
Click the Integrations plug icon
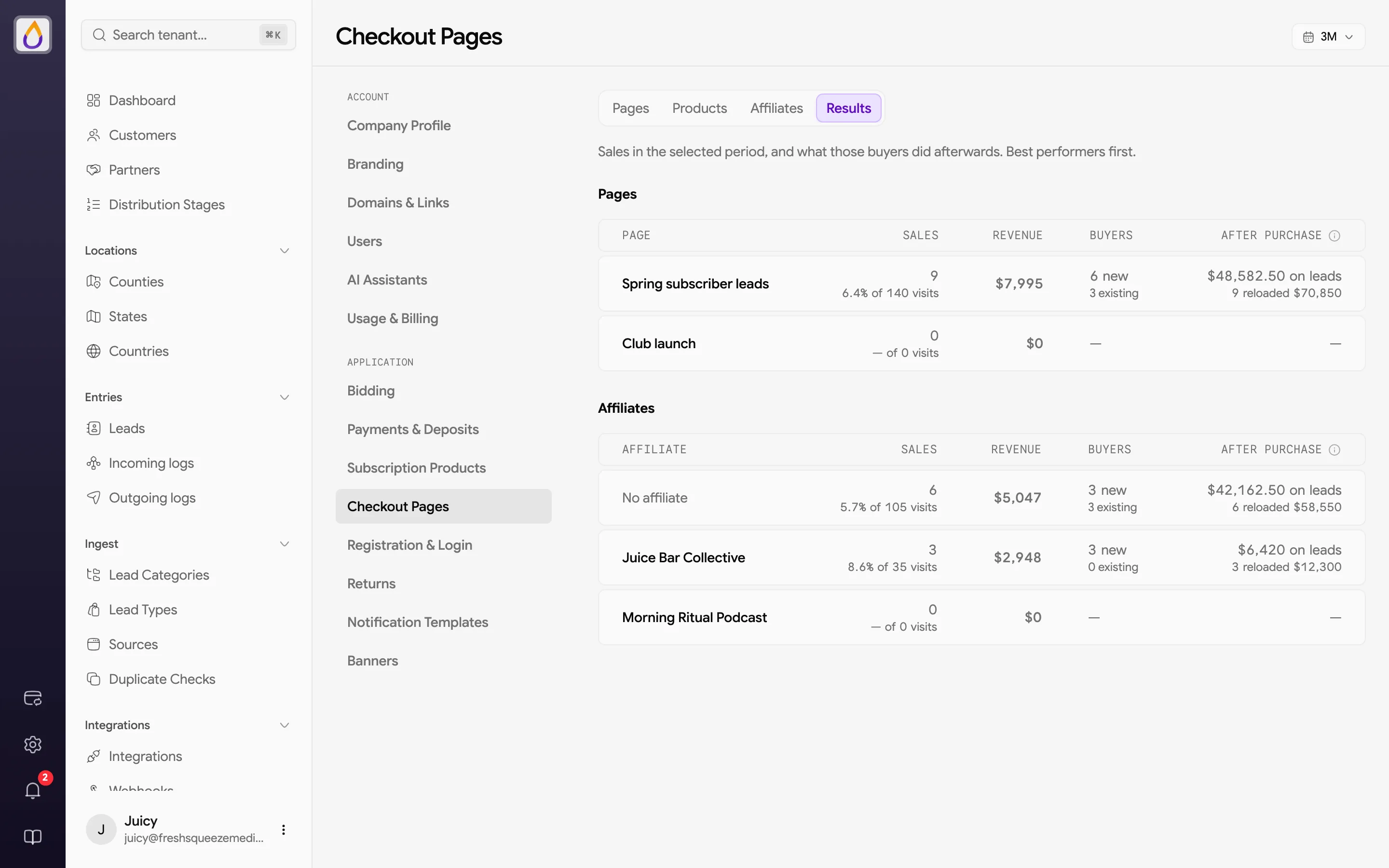tap(94, 756)
